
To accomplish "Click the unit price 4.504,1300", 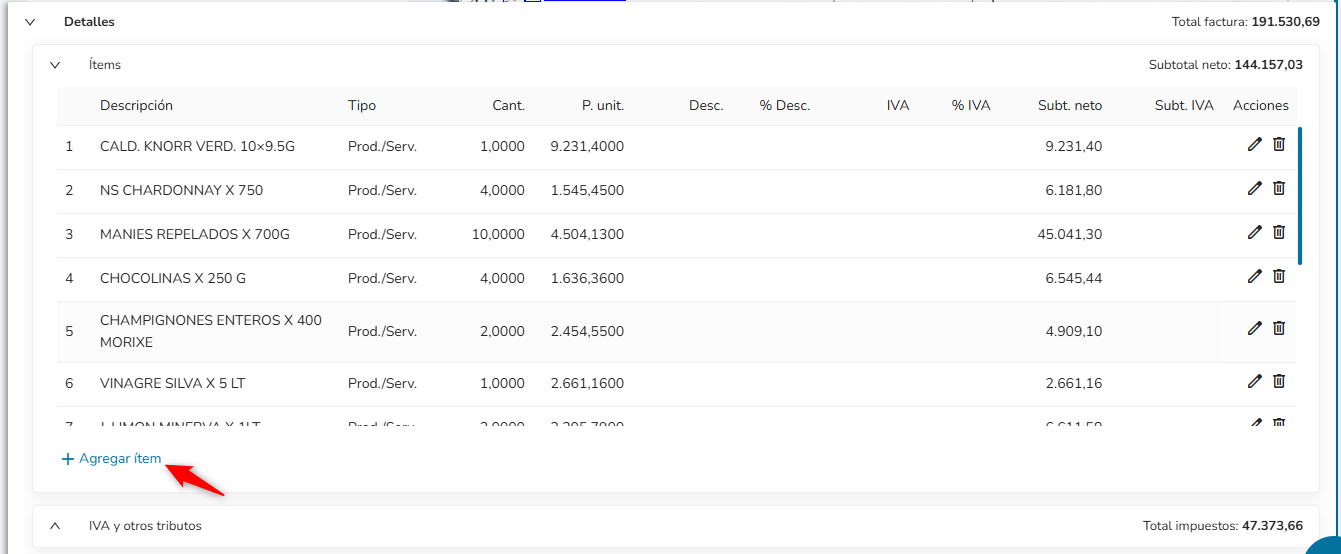I will (587, 234).
